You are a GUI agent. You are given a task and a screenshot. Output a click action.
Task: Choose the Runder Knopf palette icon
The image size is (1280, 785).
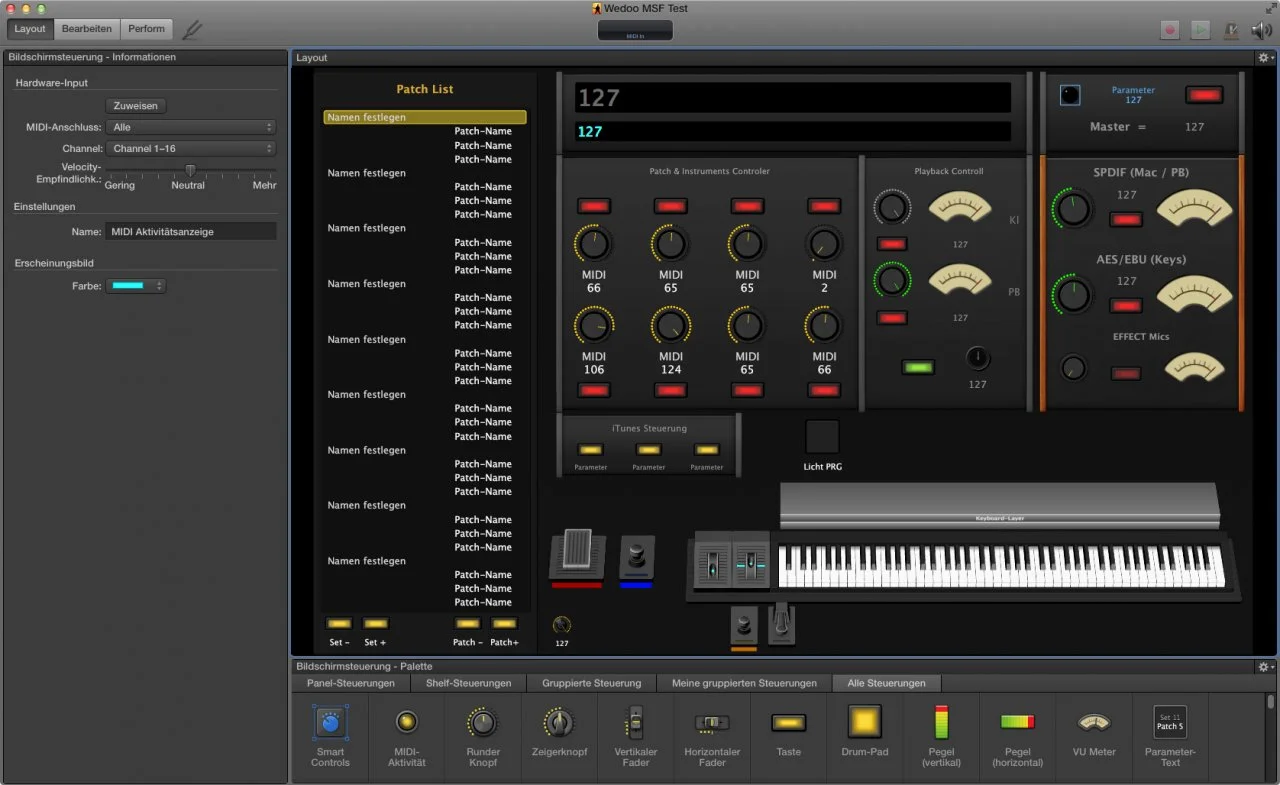(483, 722)
